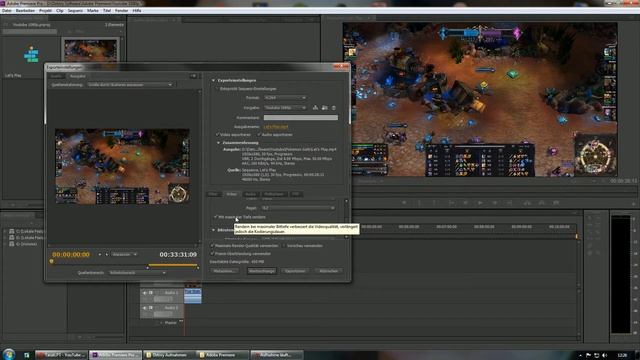The width and height of the screenshot is (640, 360).
Task: Click the Abbrechen button
Action: (329, 271)
